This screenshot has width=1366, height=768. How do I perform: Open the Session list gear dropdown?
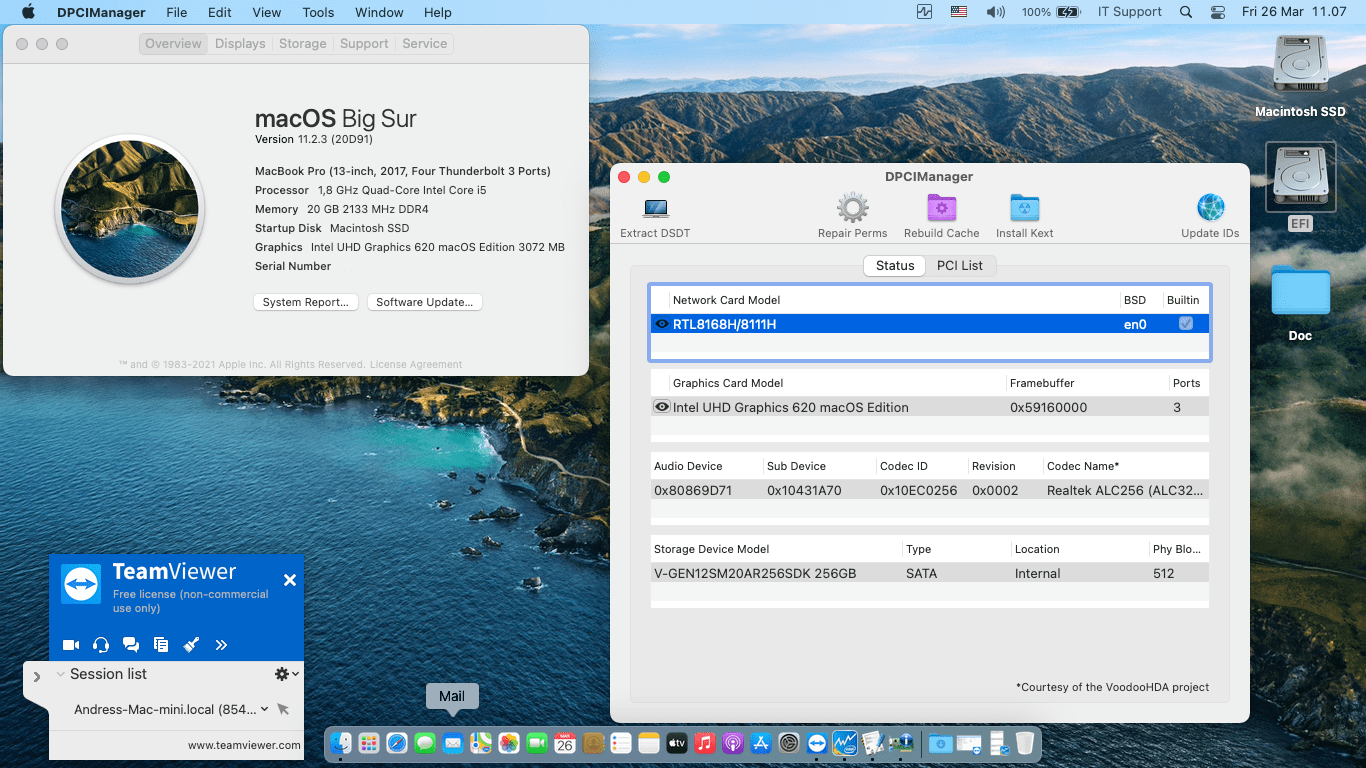click(287, 674)
